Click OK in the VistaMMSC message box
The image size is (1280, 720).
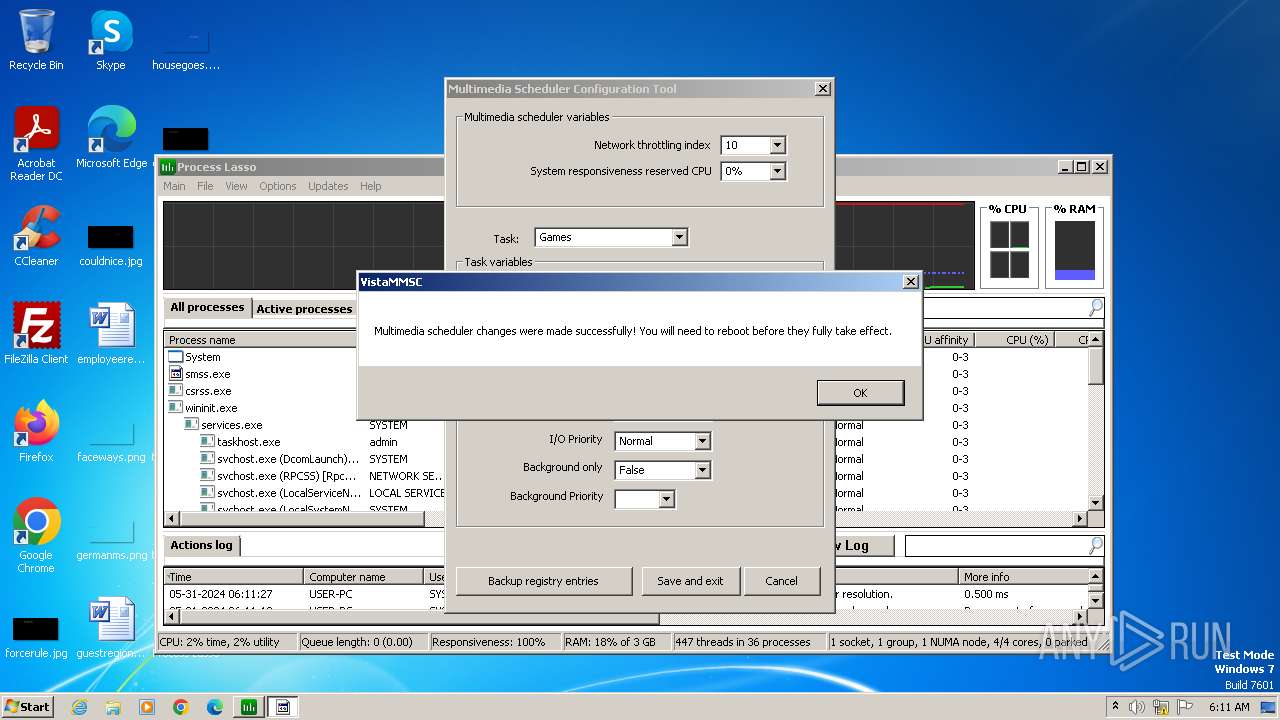[x=860, y=393]
